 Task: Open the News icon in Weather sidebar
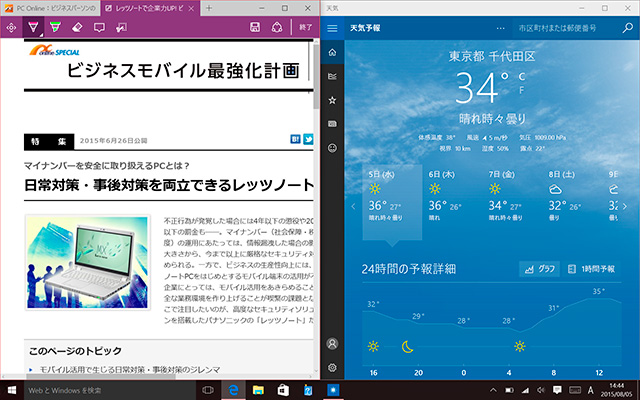332,124
